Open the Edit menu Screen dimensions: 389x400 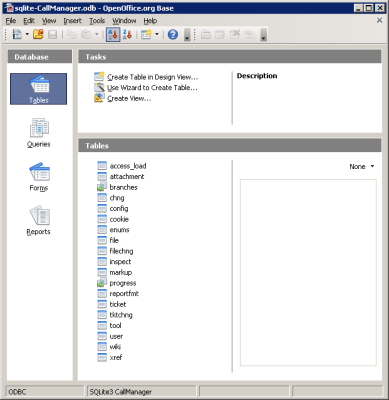29,21
